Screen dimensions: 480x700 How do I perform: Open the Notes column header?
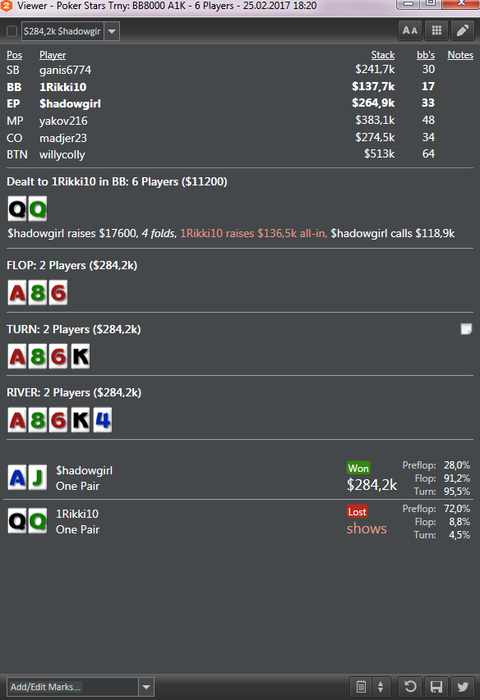click(x=460, y=55)
